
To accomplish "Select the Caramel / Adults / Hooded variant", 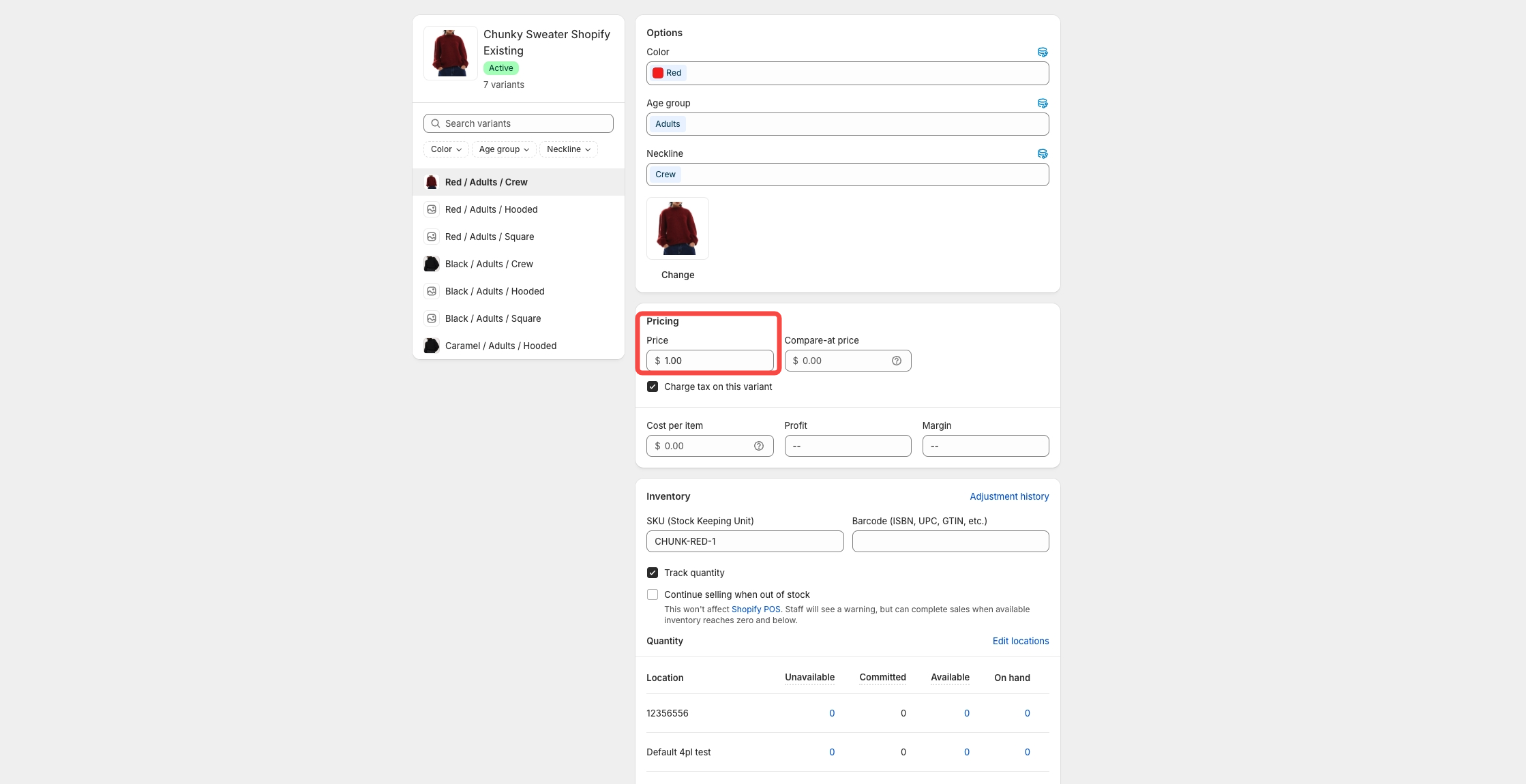I will pos(500,346).
